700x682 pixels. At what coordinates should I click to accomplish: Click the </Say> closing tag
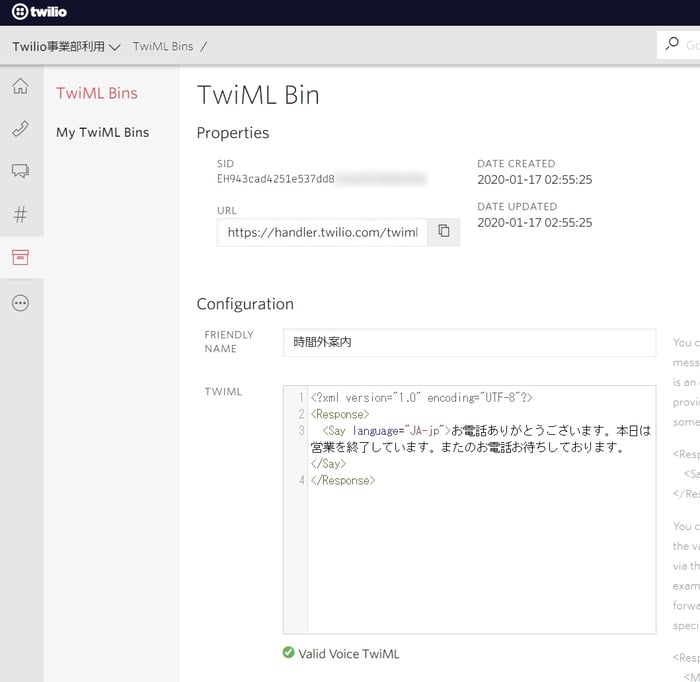[x=329, y=464]
